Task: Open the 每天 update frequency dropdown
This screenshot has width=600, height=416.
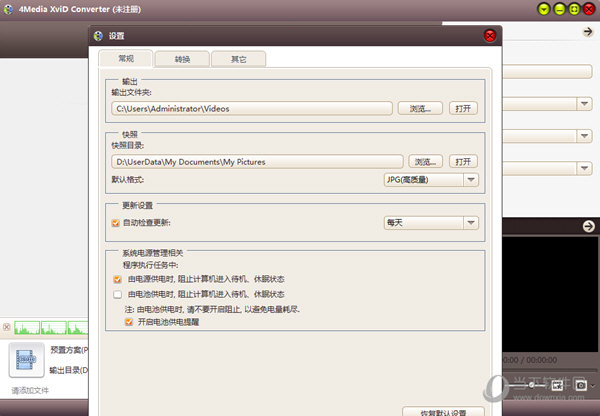Action: (x=431, y=222)
